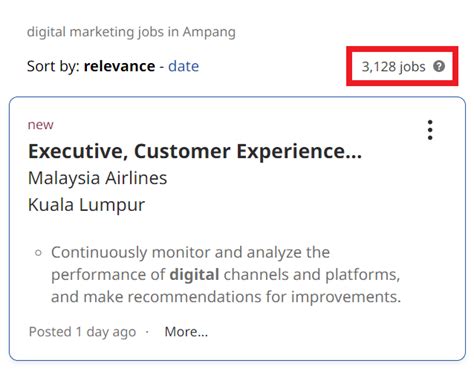Screen dimensions: 474x369
Task: Select relevance sorting option
Action: (119, 66)
